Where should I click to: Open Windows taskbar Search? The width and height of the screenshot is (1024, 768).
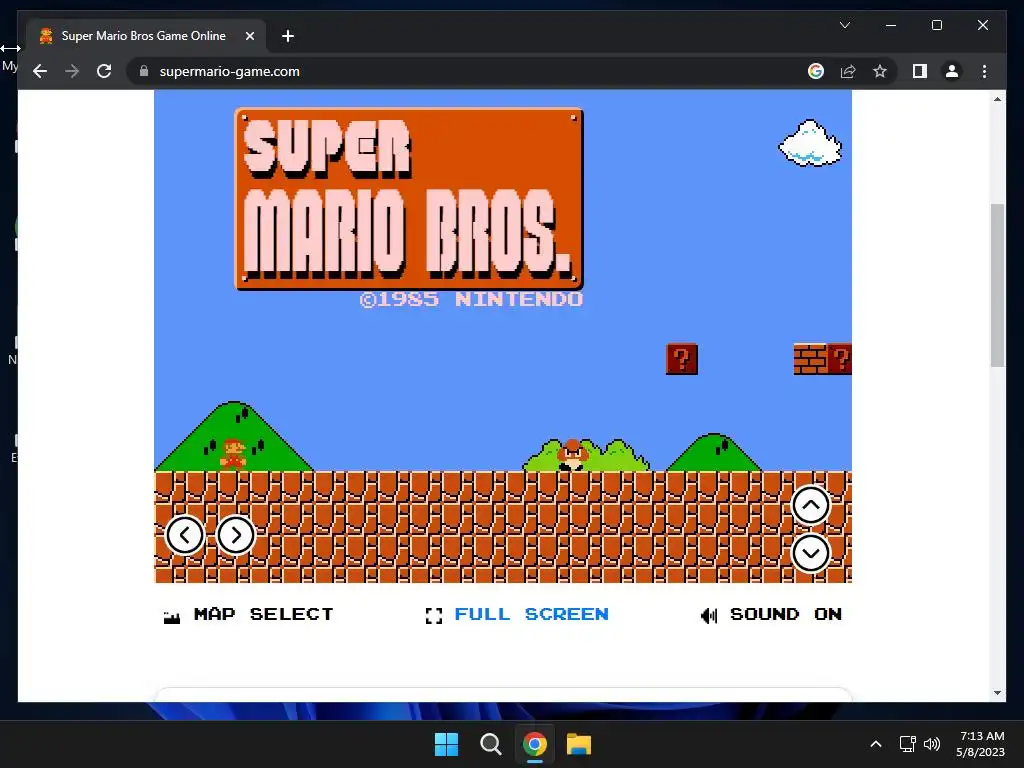pos(490,744)
